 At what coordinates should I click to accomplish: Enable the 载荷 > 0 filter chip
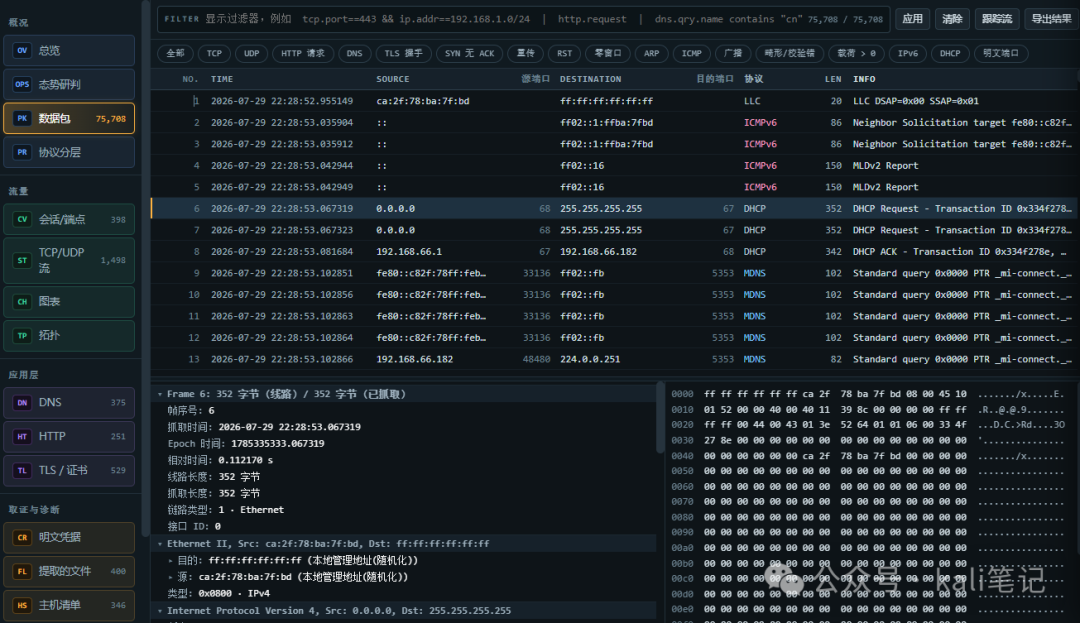pos(856,53)
